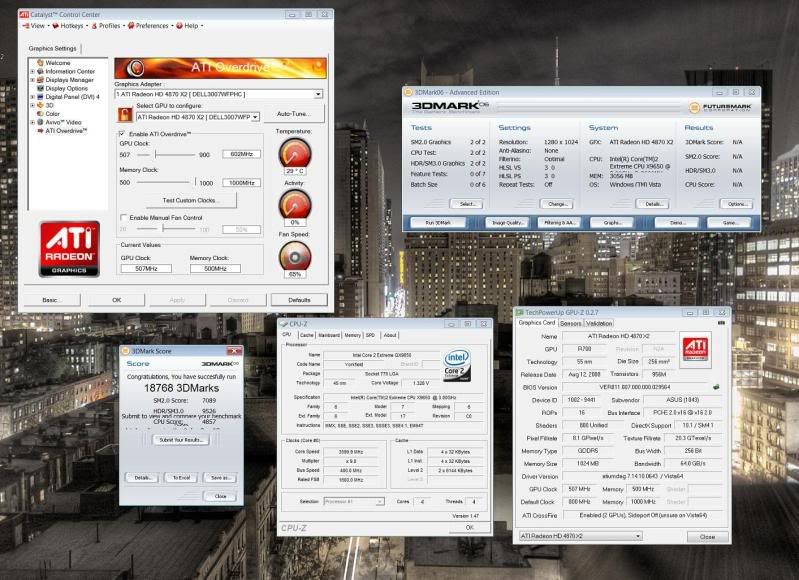
Task: Click Submit Your Results button
Action: click(x=181, y=439)
